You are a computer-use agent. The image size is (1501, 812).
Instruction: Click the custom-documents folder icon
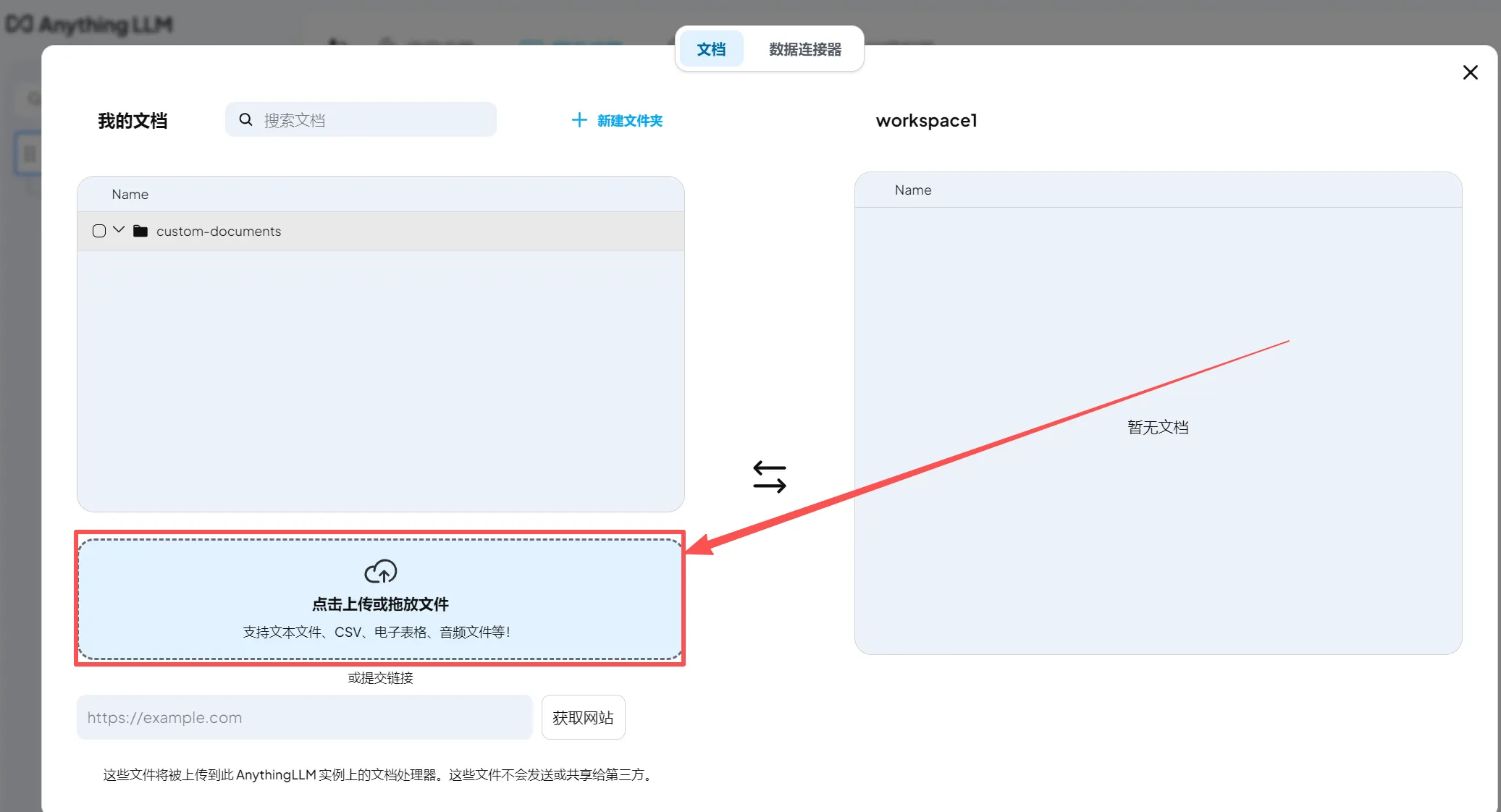click(x=140, y=231)
